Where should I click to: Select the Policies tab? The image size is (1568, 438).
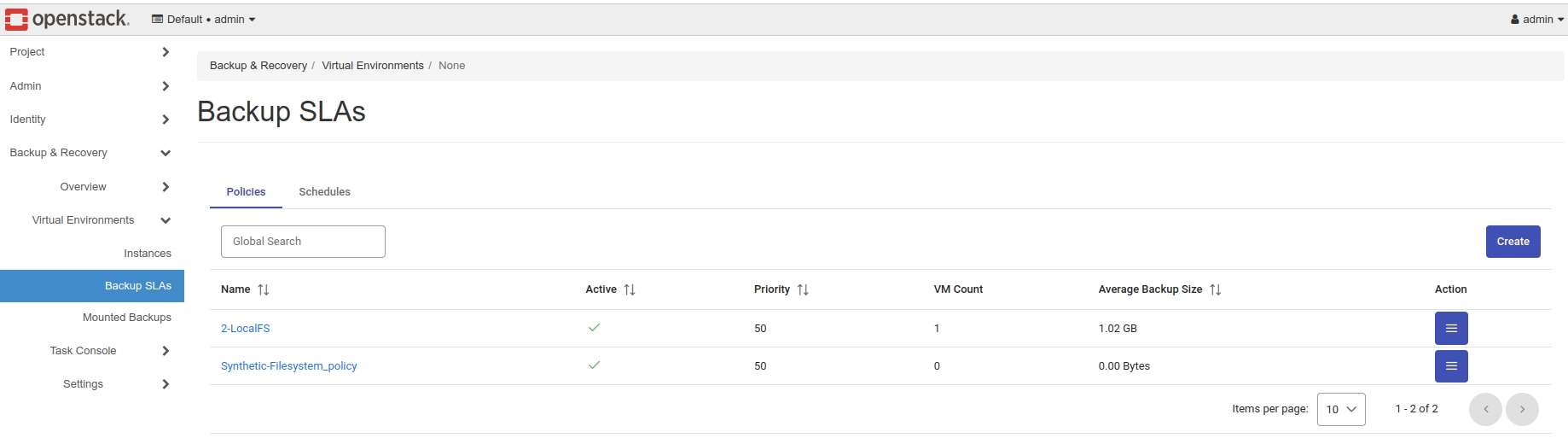pos(246,192)
